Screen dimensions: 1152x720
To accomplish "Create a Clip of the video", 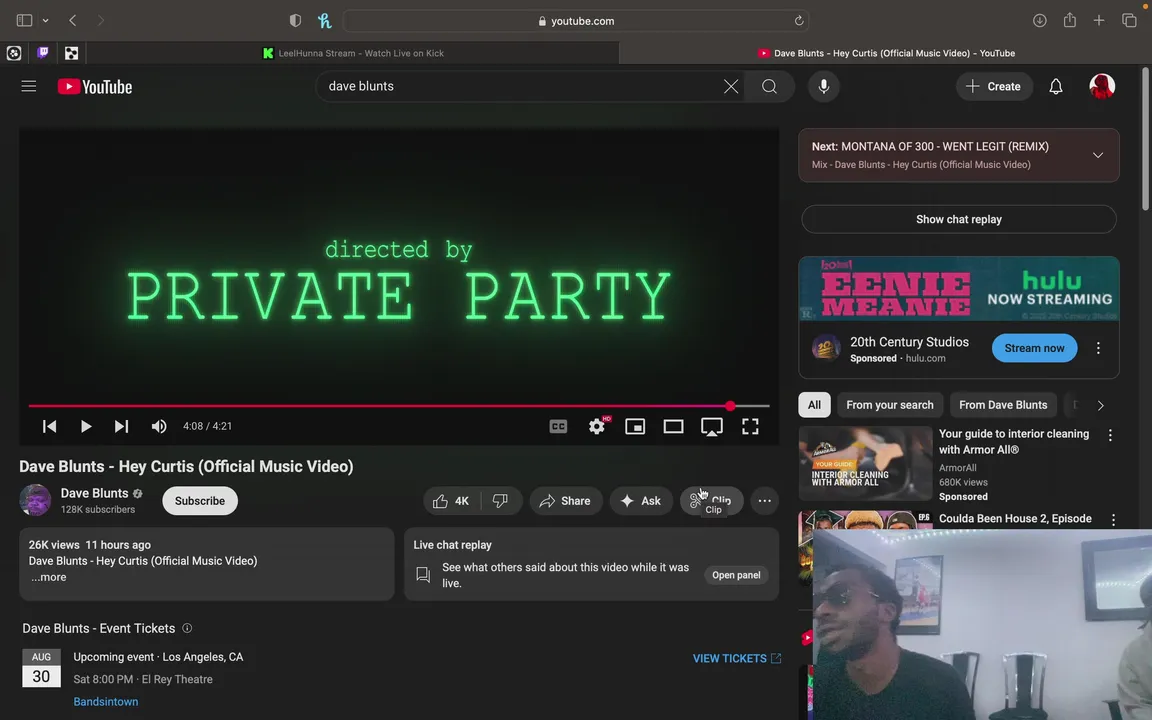I will click(x=711, y=501).
